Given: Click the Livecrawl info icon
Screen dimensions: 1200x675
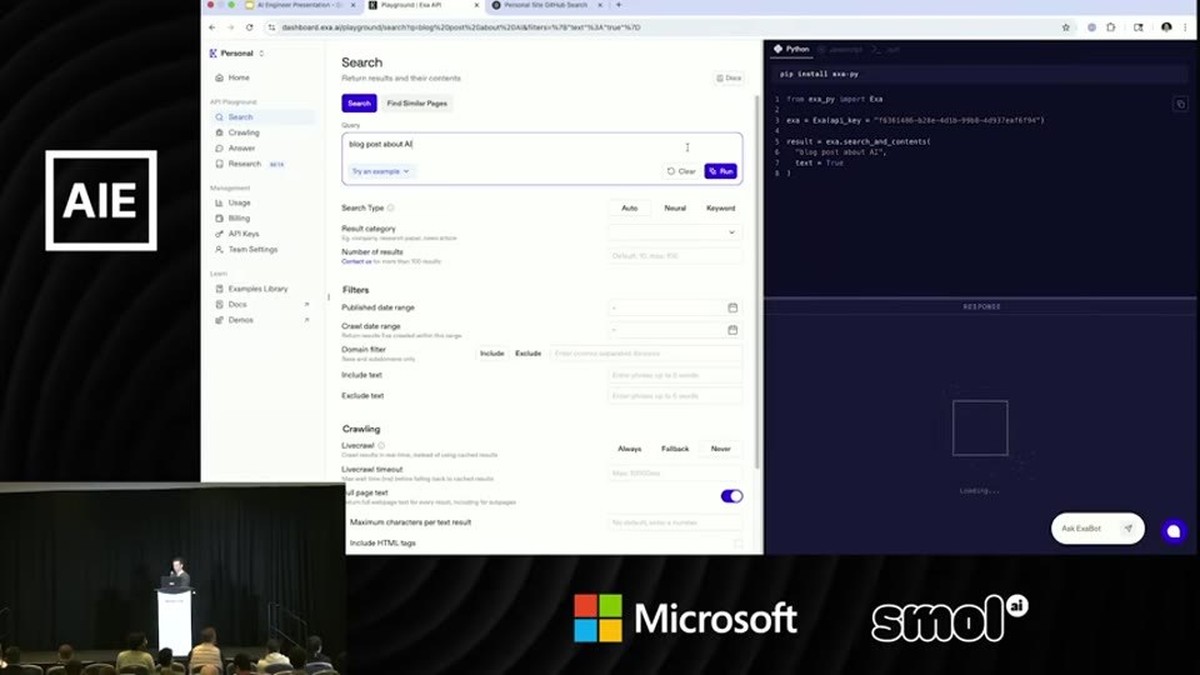Looking at the screenshot, I should tap(381, 445).
